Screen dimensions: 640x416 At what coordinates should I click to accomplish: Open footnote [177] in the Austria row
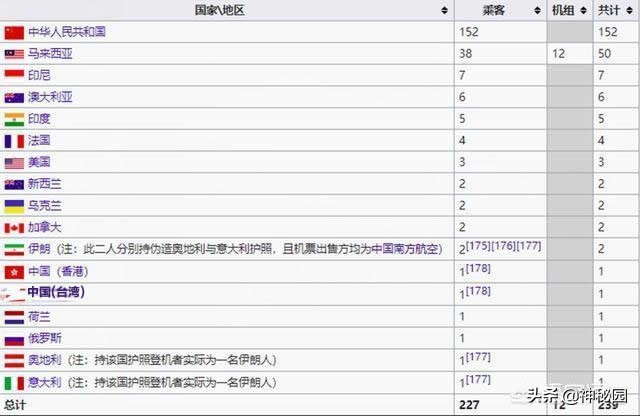pos(475,357)
